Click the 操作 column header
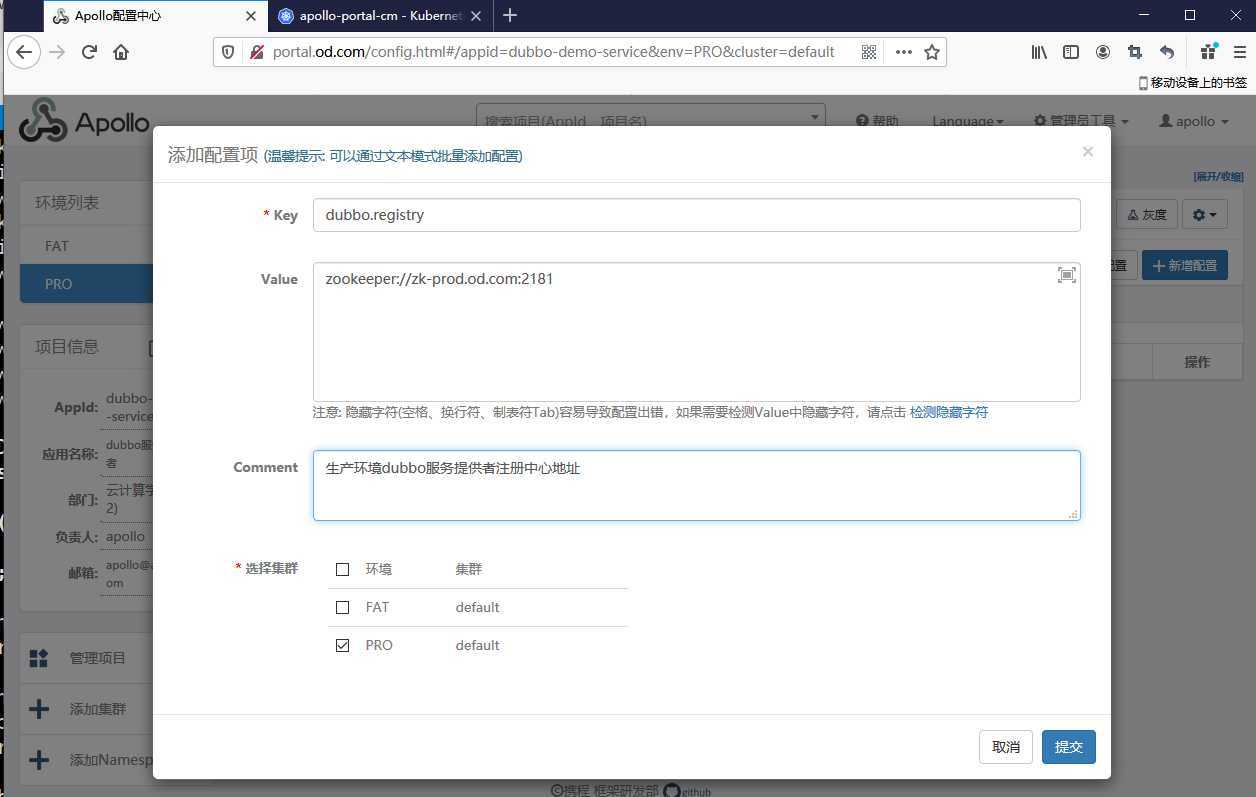Image resolution: width=1256 pixels, height=797 pixels. coord(1197,362)
